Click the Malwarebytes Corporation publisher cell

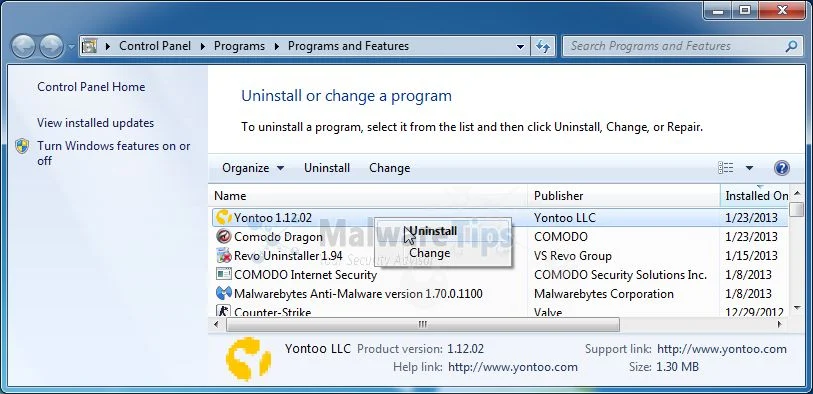(x=604, y=294)
